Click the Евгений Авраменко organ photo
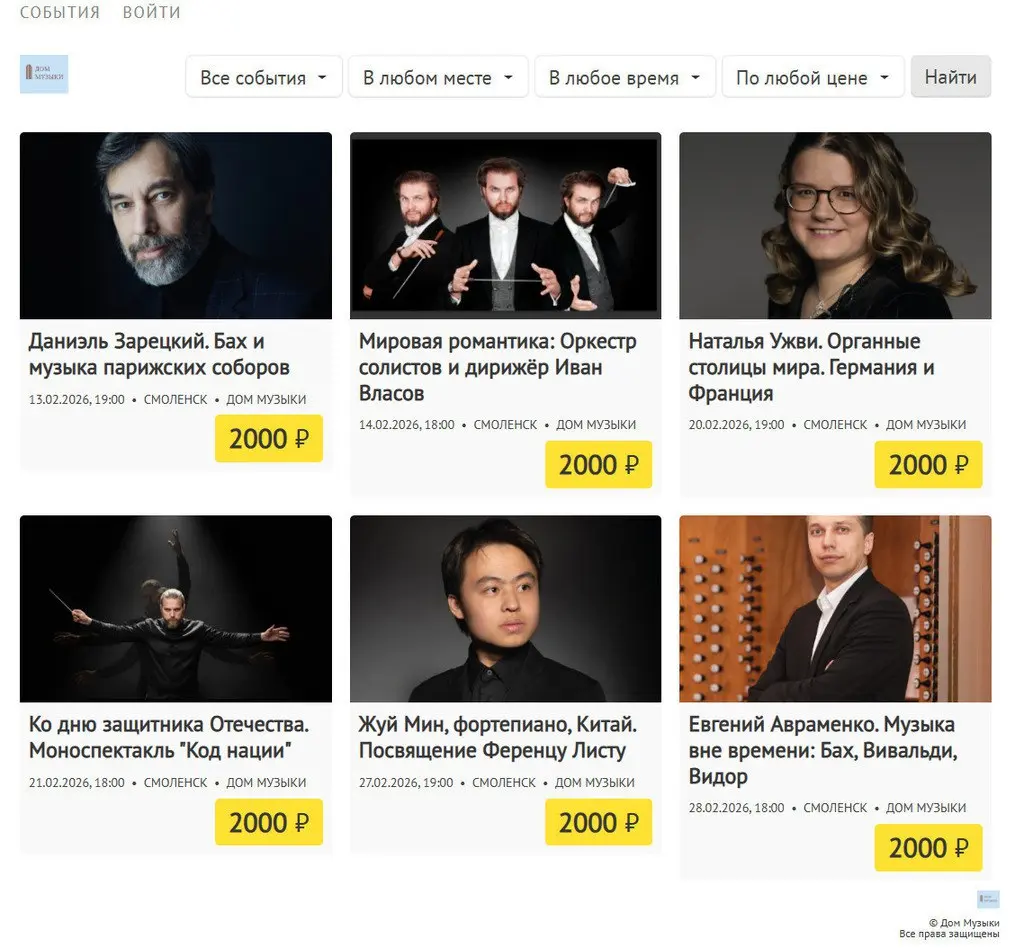Image resolution: width=1024 pixels, height=948 pixels. click(835, 608)
